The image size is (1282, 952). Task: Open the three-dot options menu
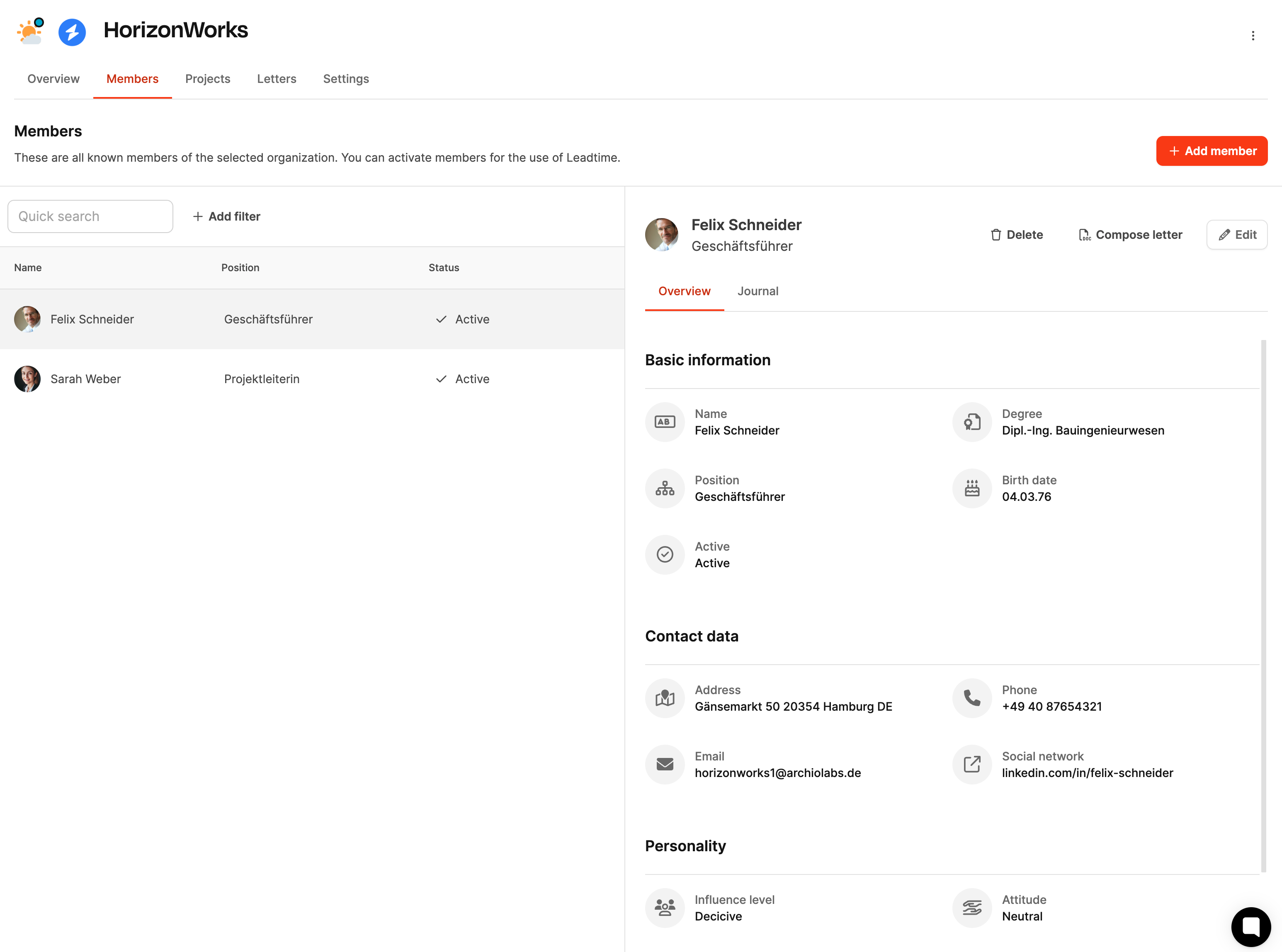coord(1253,36)
